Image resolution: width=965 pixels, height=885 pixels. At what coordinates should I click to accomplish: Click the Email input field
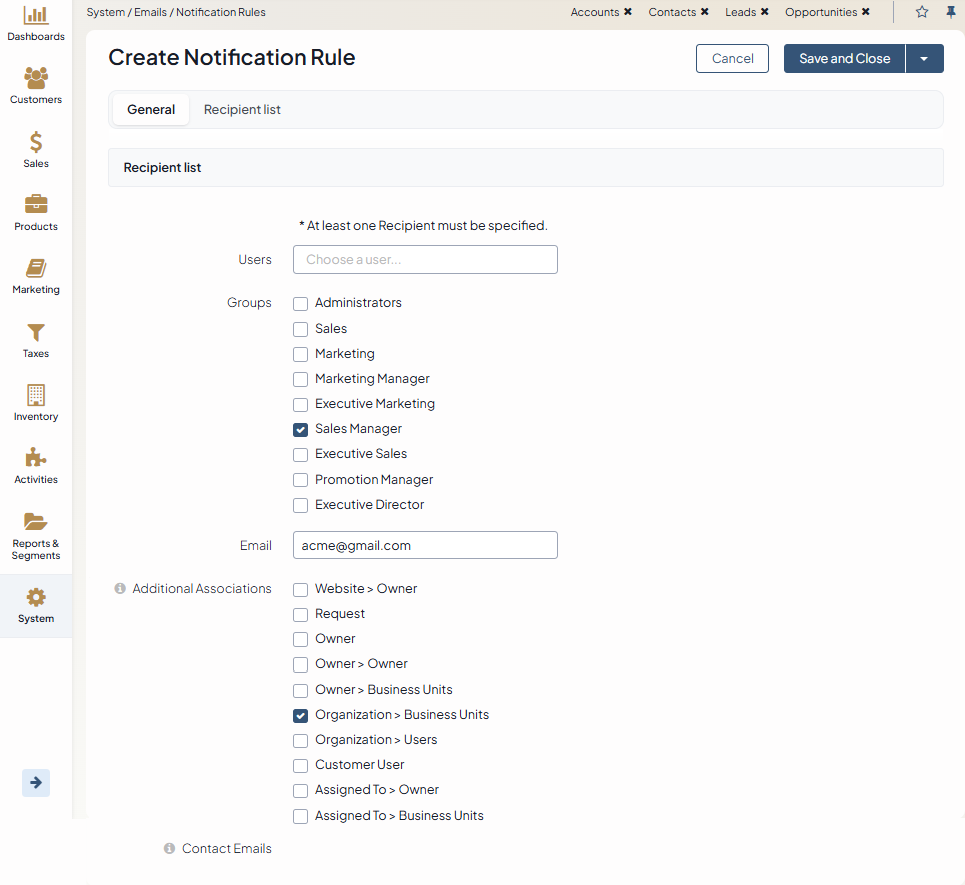point(425,546)
